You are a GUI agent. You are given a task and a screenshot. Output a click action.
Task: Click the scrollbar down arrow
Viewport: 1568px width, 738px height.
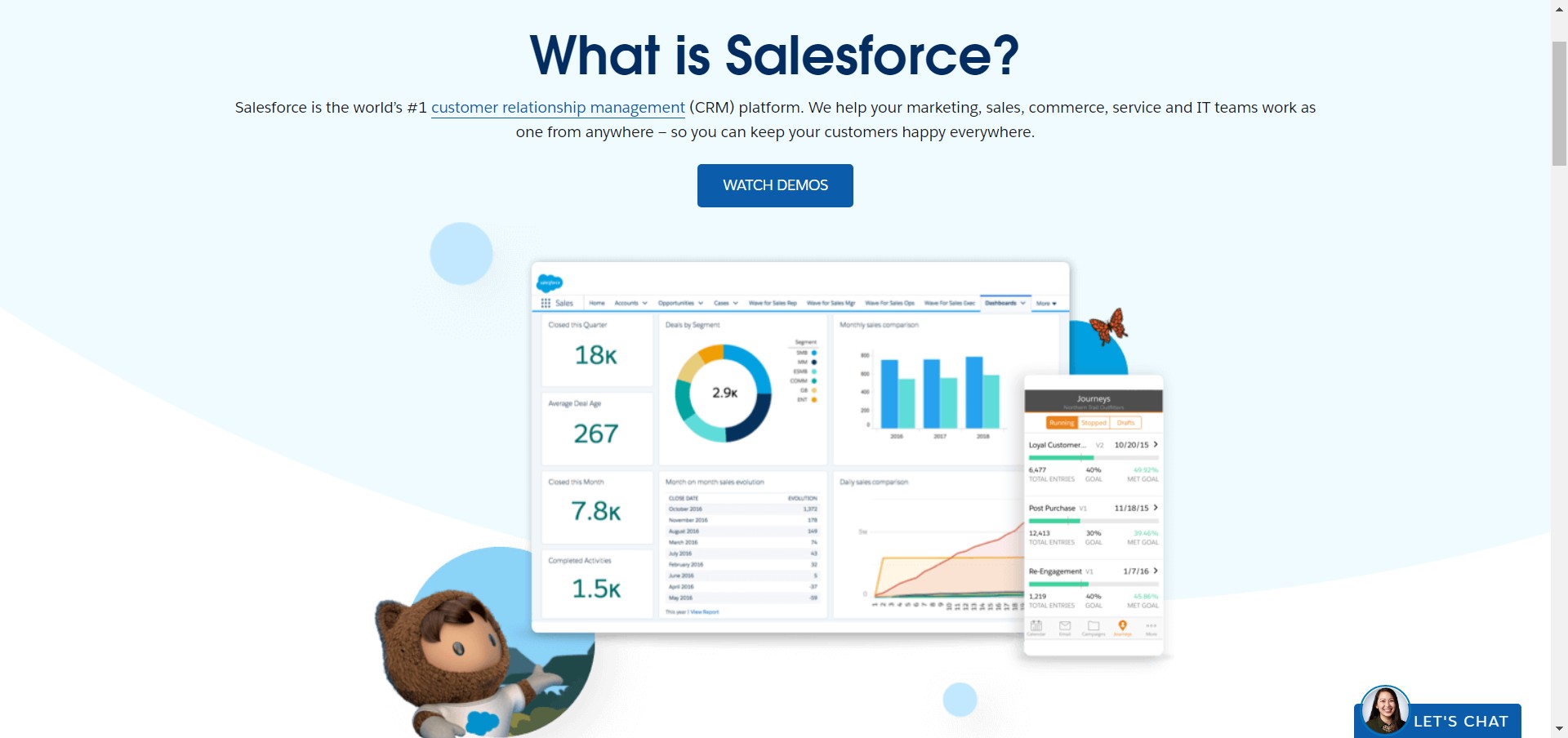pyautogui.click(x=1559, y=729)
